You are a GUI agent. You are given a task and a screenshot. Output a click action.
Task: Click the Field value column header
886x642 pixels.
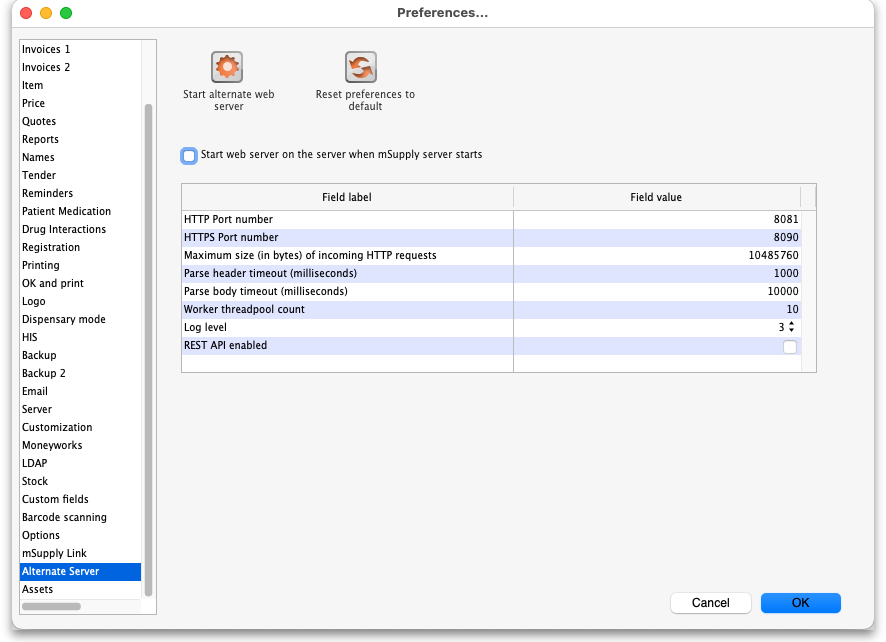point(656,198)
